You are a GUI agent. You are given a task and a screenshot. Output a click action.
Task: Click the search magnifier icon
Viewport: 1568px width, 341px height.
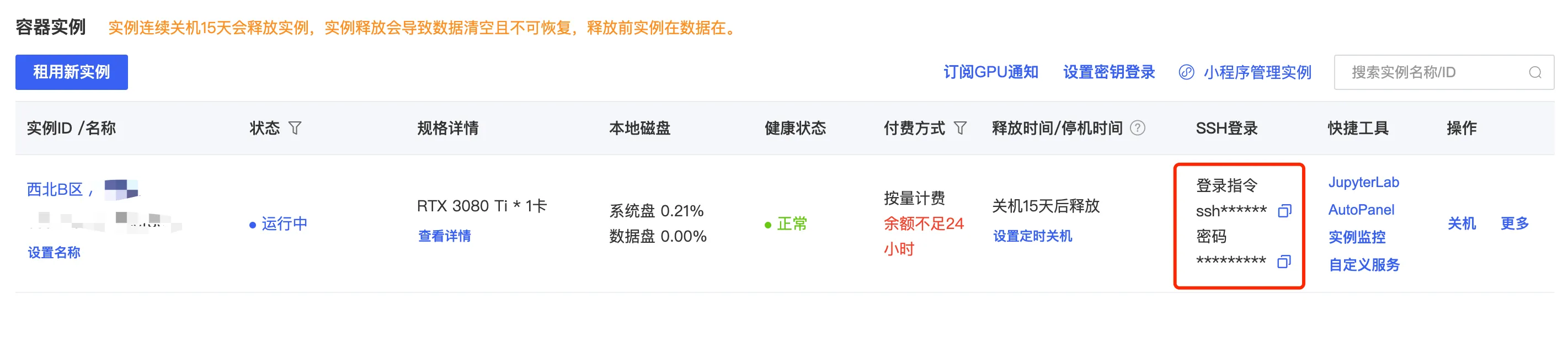coord(1535,72)
